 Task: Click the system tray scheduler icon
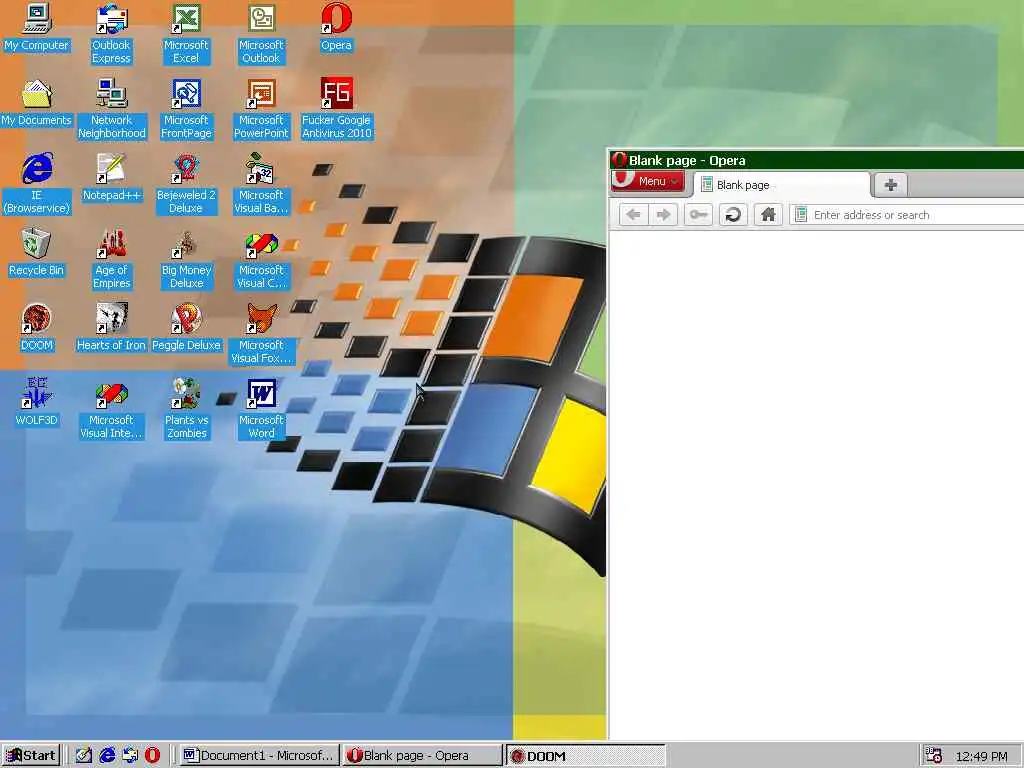[x=934, y=756]
